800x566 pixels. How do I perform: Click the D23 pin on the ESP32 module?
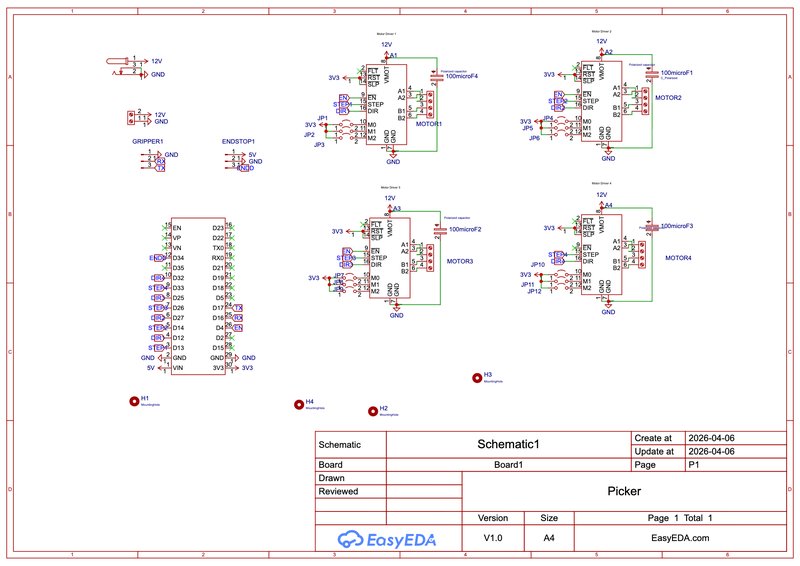(x=218, y=228)
